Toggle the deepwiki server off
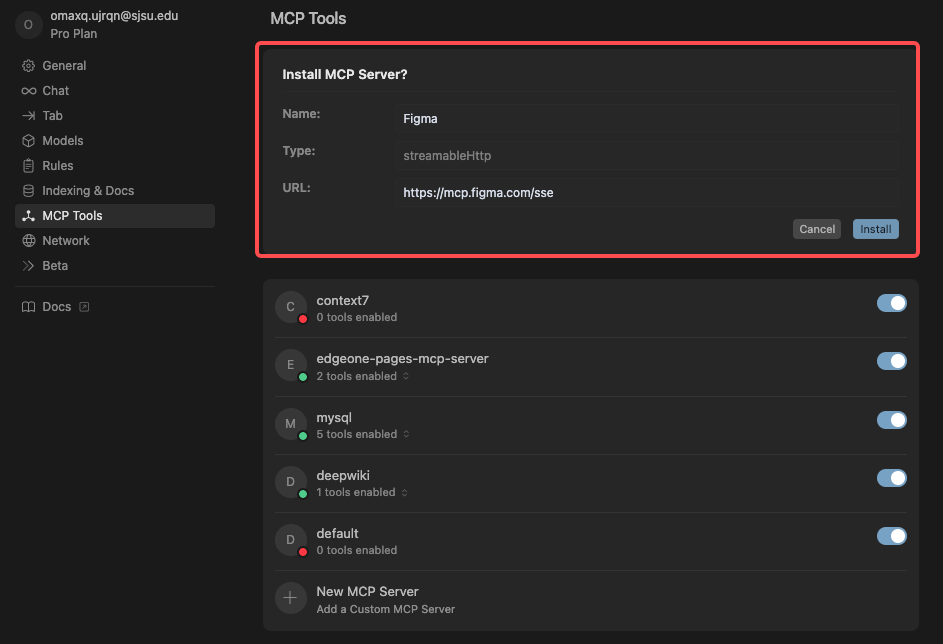Image resolution: width=943 pixels, height=644 pixels. tap(891, 478)
